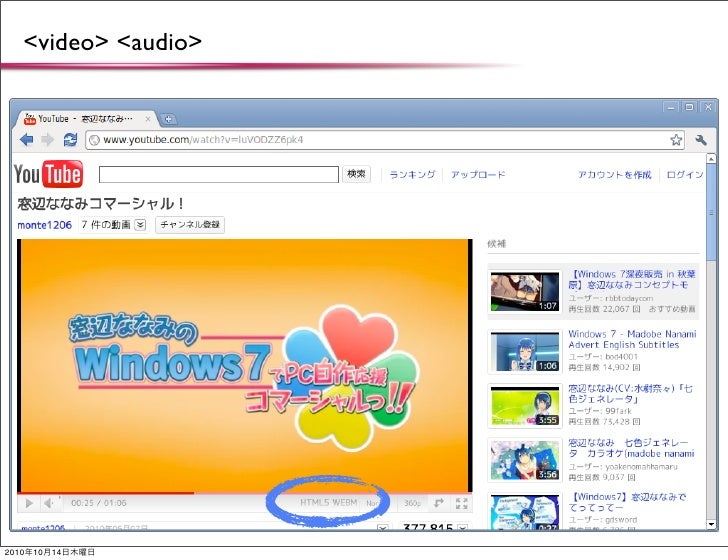Image resolution: width=728 pixels, height=560 pixels.
Task: Mute the video with the speaker icon
Action: [x=48, y=503]
